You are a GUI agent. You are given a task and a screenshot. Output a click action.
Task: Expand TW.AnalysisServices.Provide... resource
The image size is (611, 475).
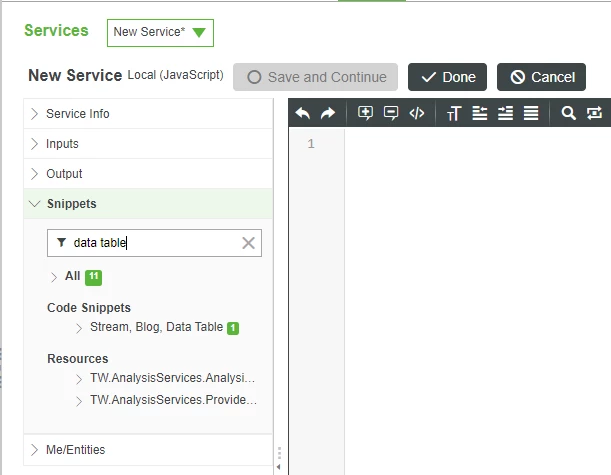pyautogui.click(x=79, y=401)
